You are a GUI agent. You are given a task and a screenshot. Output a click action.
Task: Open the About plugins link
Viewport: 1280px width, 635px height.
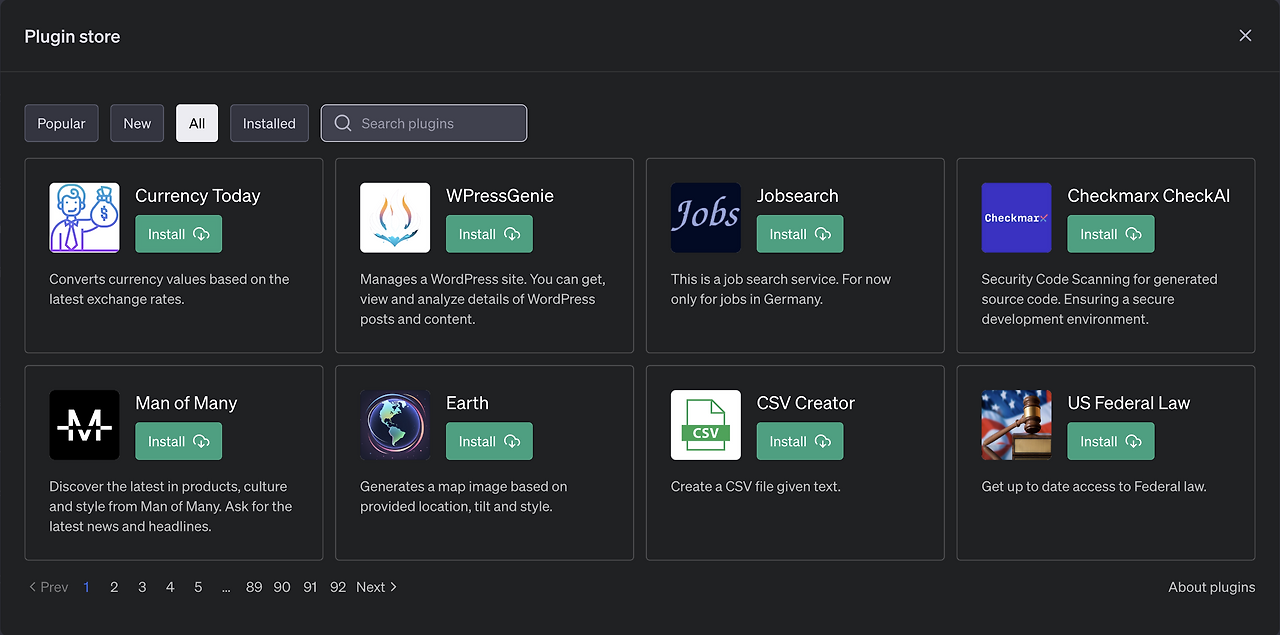[x=1211, y=587]
